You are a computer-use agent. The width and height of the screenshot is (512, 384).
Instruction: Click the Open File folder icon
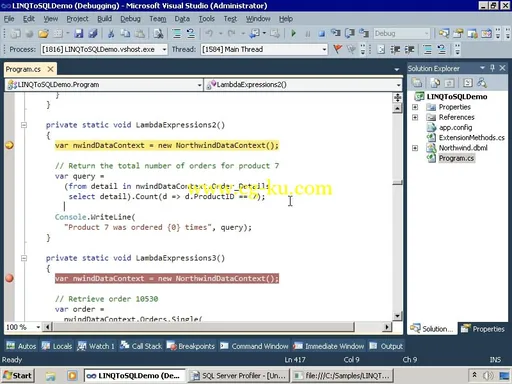tap(43, 33)
